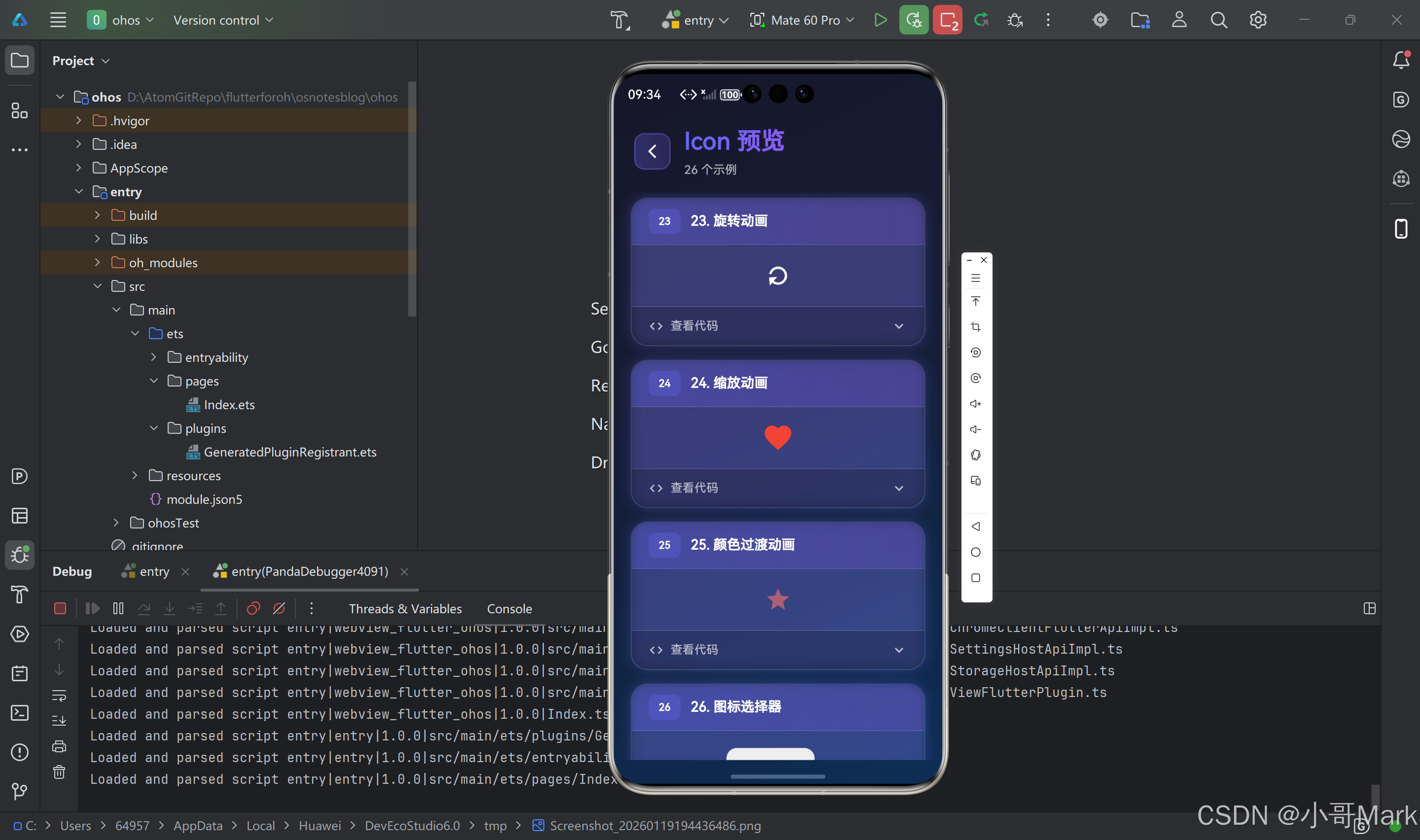Expand the oh_modules folder
The width and height of the screenshot is (1420, 840).
[x=97, y=263]
